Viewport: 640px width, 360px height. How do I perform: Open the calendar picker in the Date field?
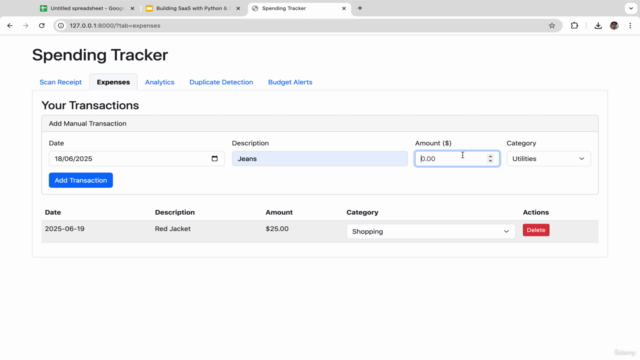[x=215, y=159]
